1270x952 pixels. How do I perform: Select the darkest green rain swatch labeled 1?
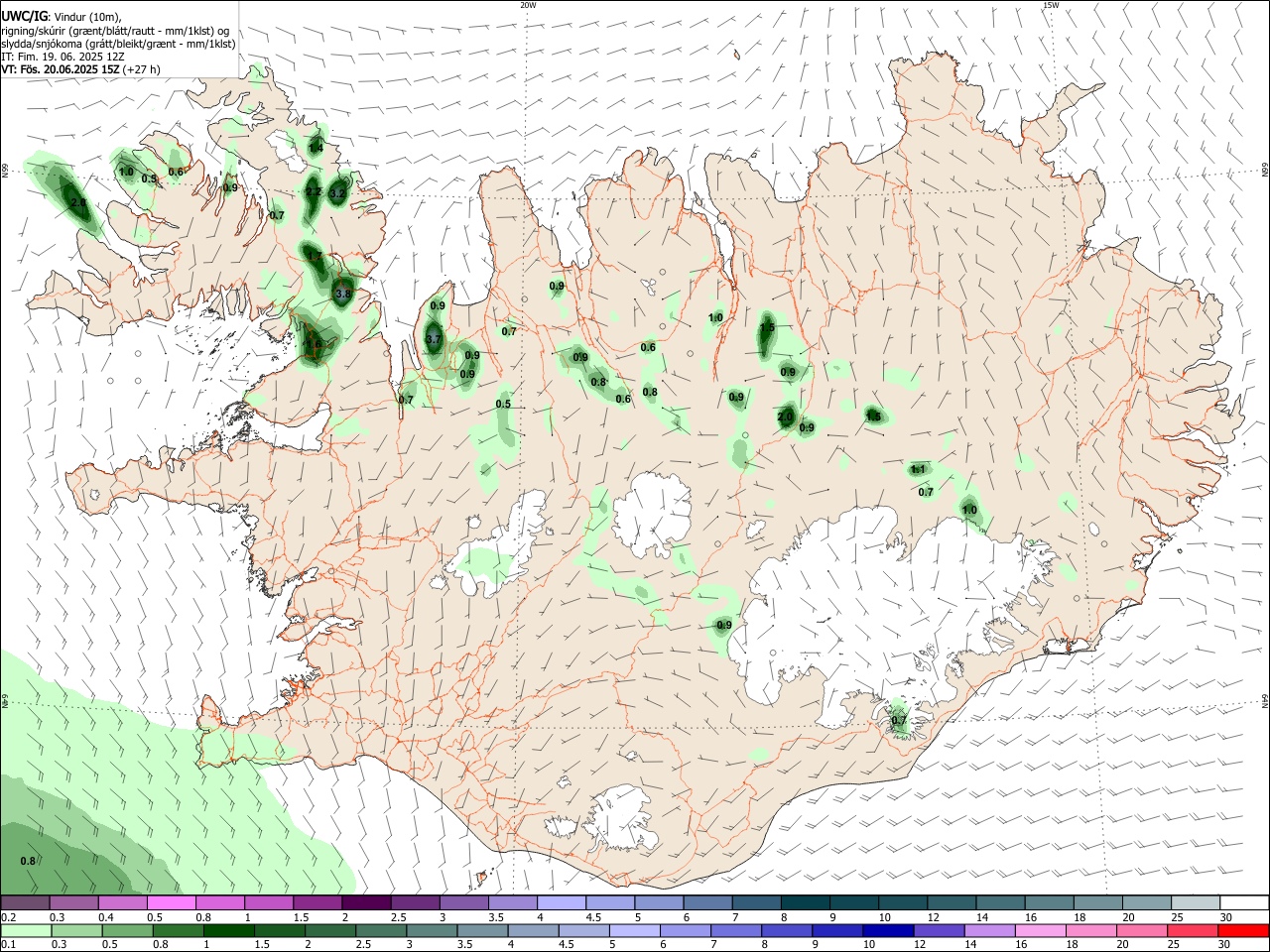pos(227,931)
